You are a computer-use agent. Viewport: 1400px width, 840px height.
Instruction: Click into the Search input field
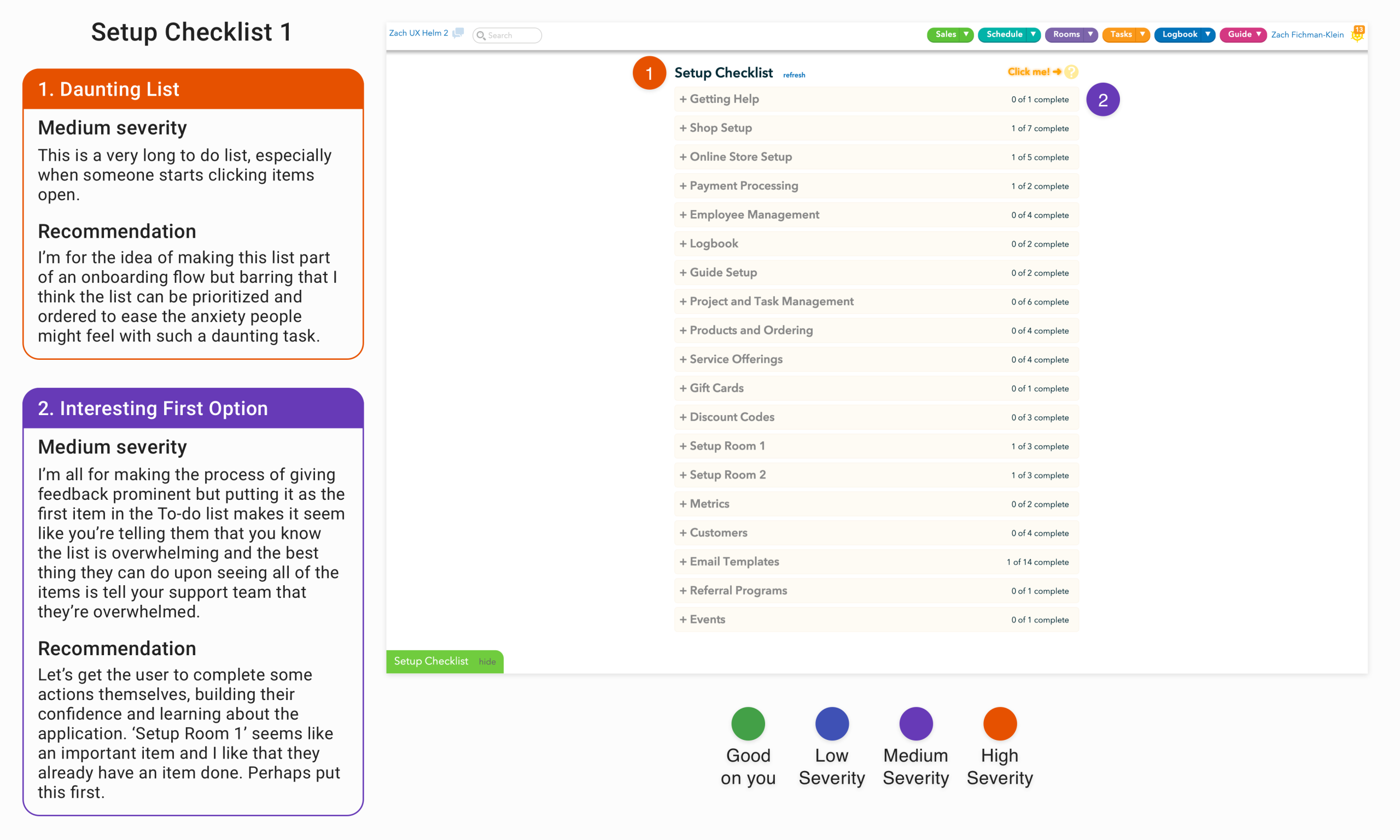point(512,36)
